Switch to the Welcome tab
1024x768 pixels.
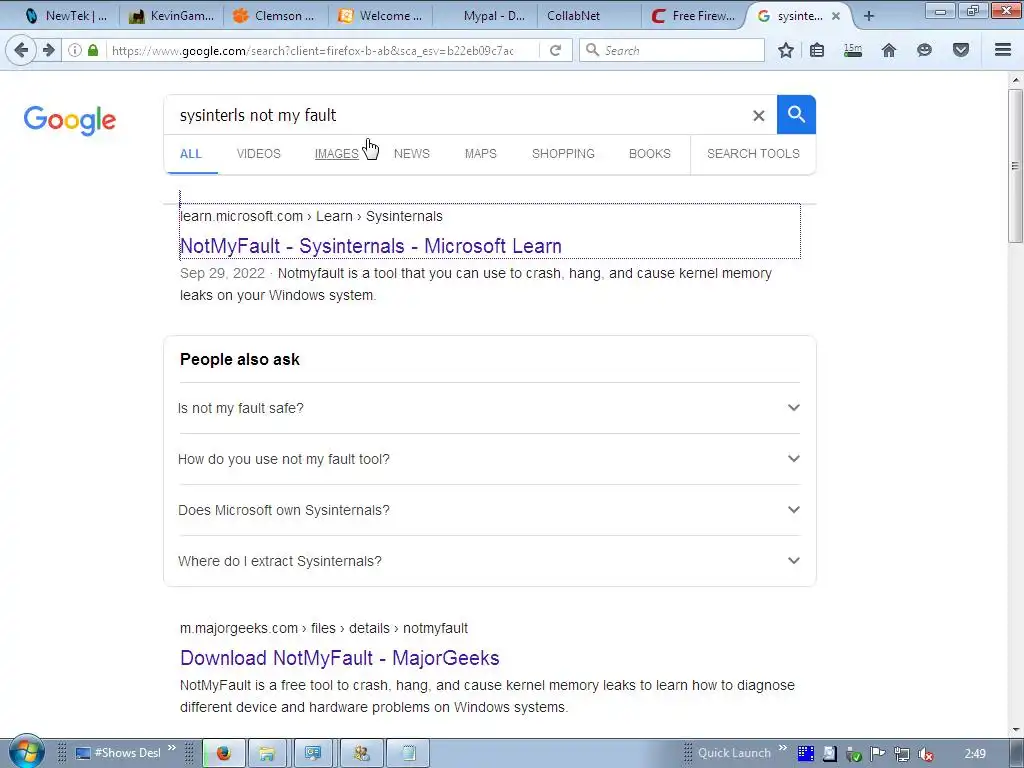380,16
